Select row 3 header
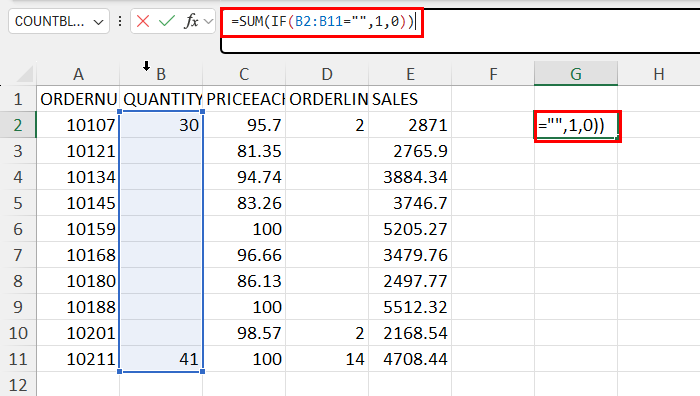The width and height of the screenshot is (700, 396). coord(18,151)
